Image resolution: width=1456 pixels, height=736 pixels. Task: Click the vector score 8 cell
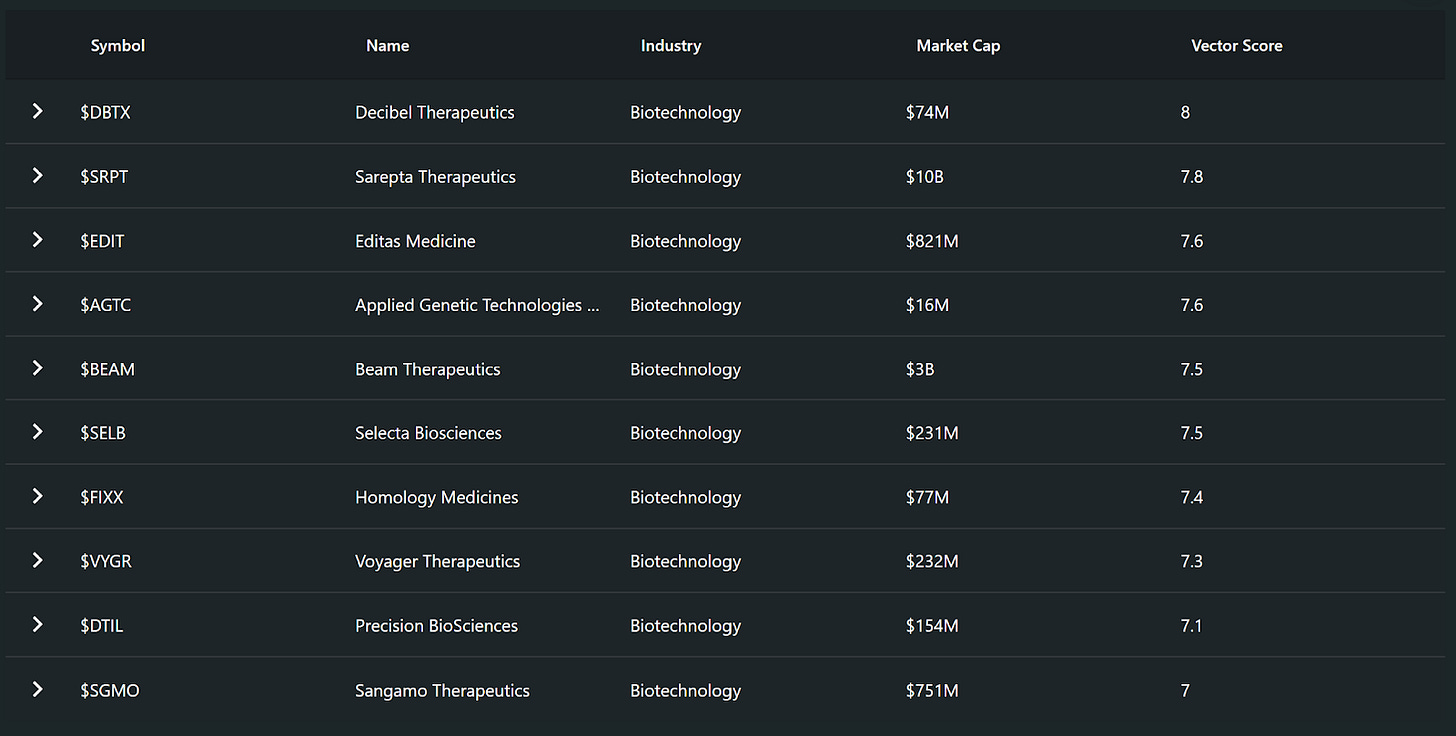[1185, 112]
